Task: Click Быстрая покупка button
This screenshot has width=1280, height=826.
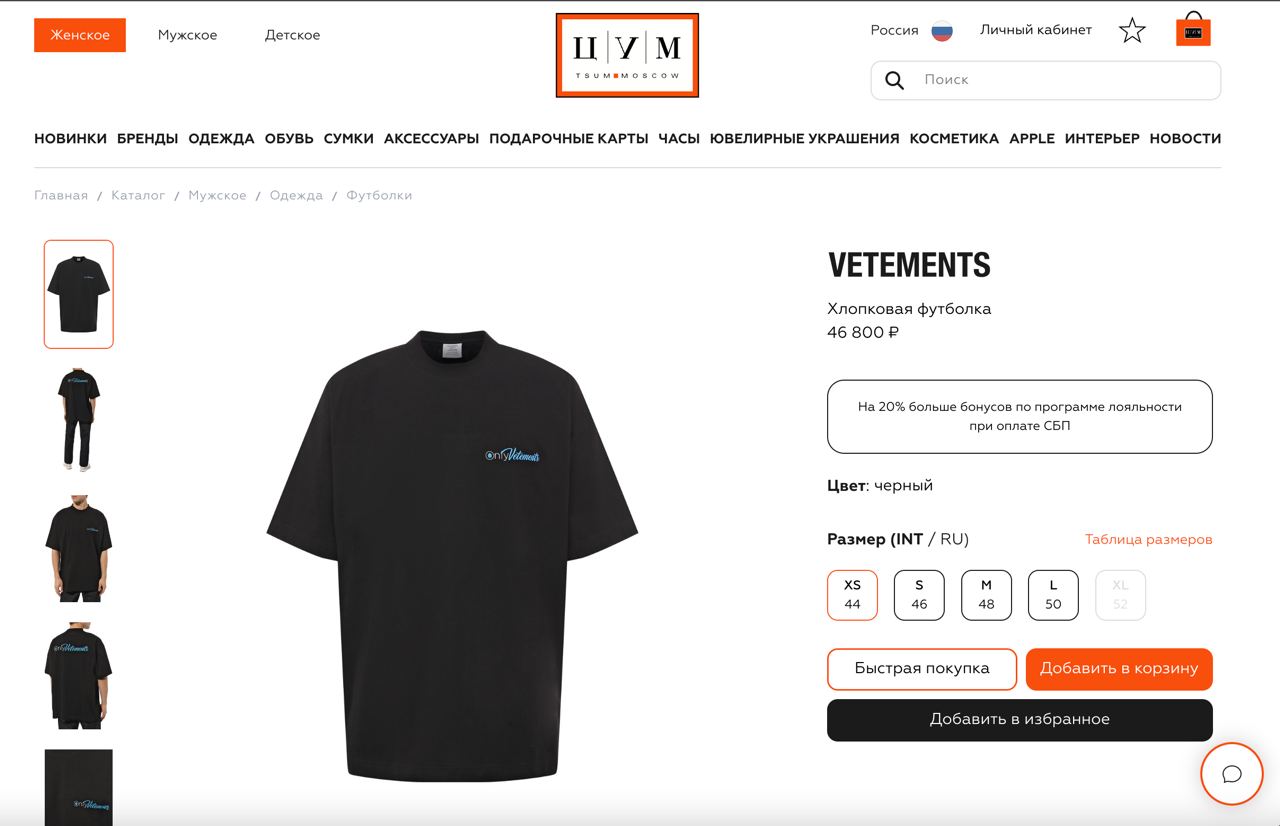Action: point(922,669)
